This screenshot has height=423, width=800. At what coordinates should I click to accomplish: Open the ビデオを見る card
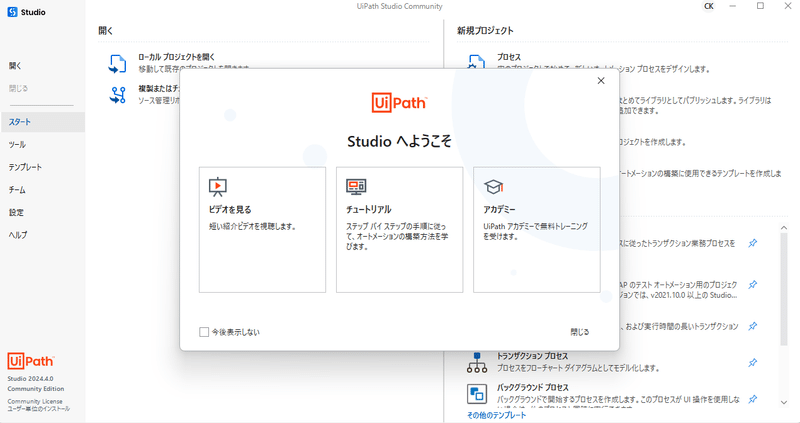(x=262, y=230)
